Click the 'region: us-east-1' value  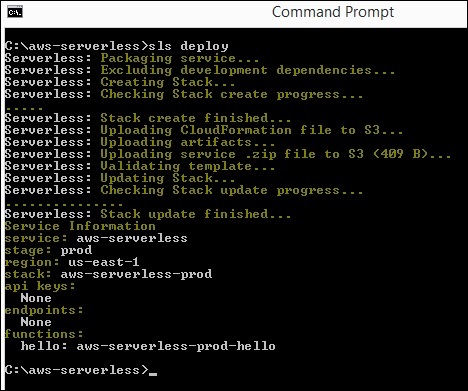point(104,262)
